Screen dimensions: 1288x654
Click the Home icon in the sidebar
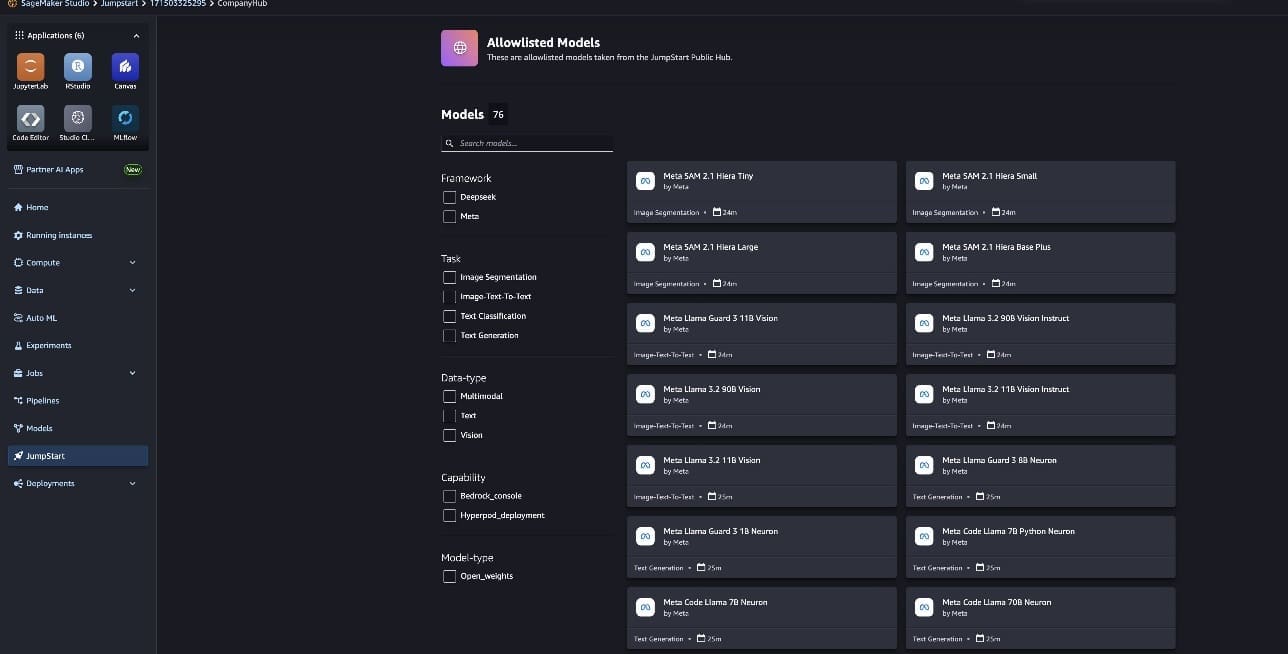click(18, 207)
